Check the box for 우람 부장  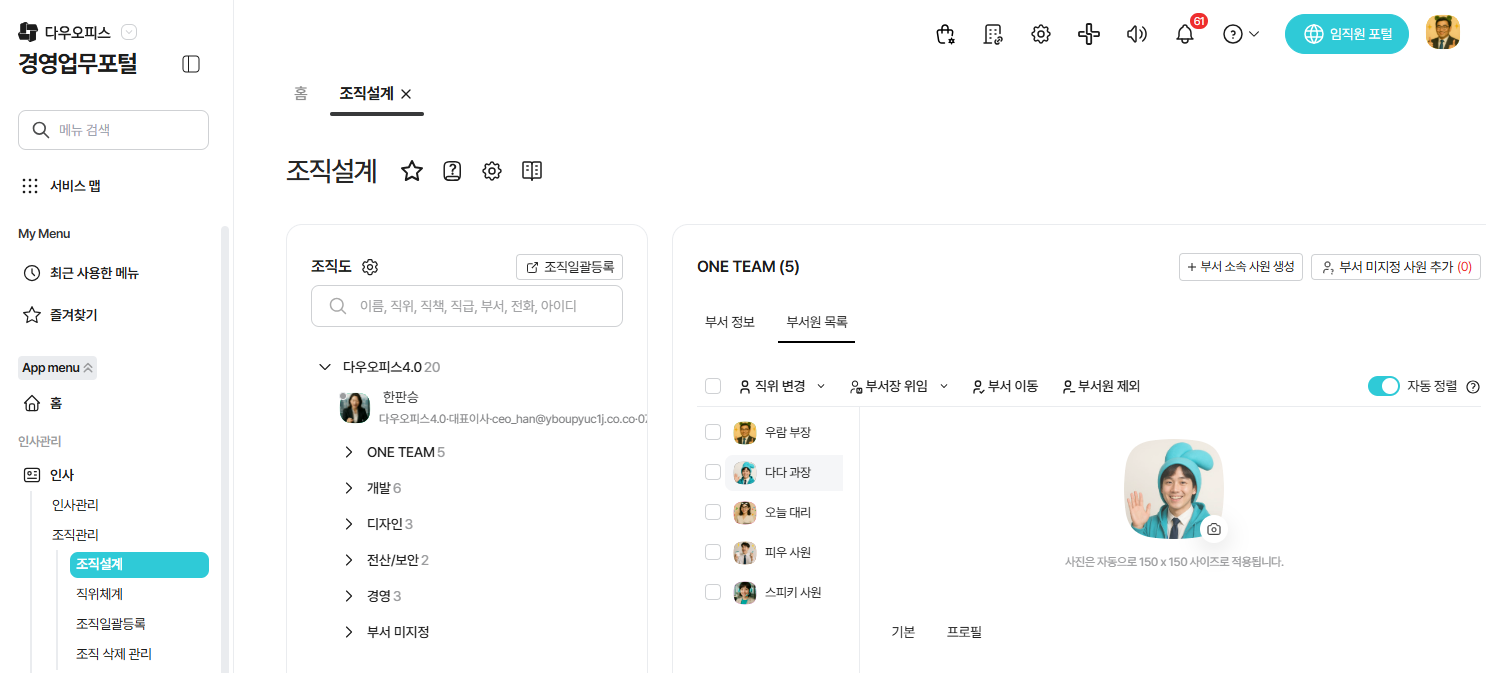click(x=713, y=432)
